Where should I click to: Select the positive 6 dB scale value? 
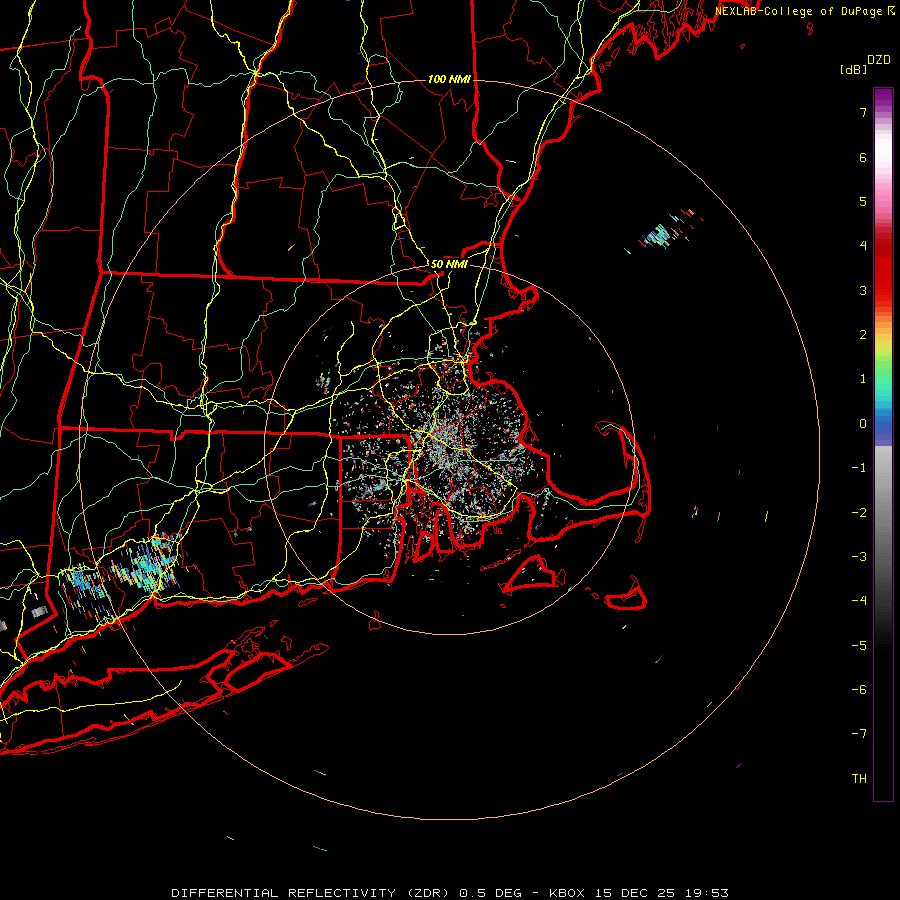tap(863, 157)
